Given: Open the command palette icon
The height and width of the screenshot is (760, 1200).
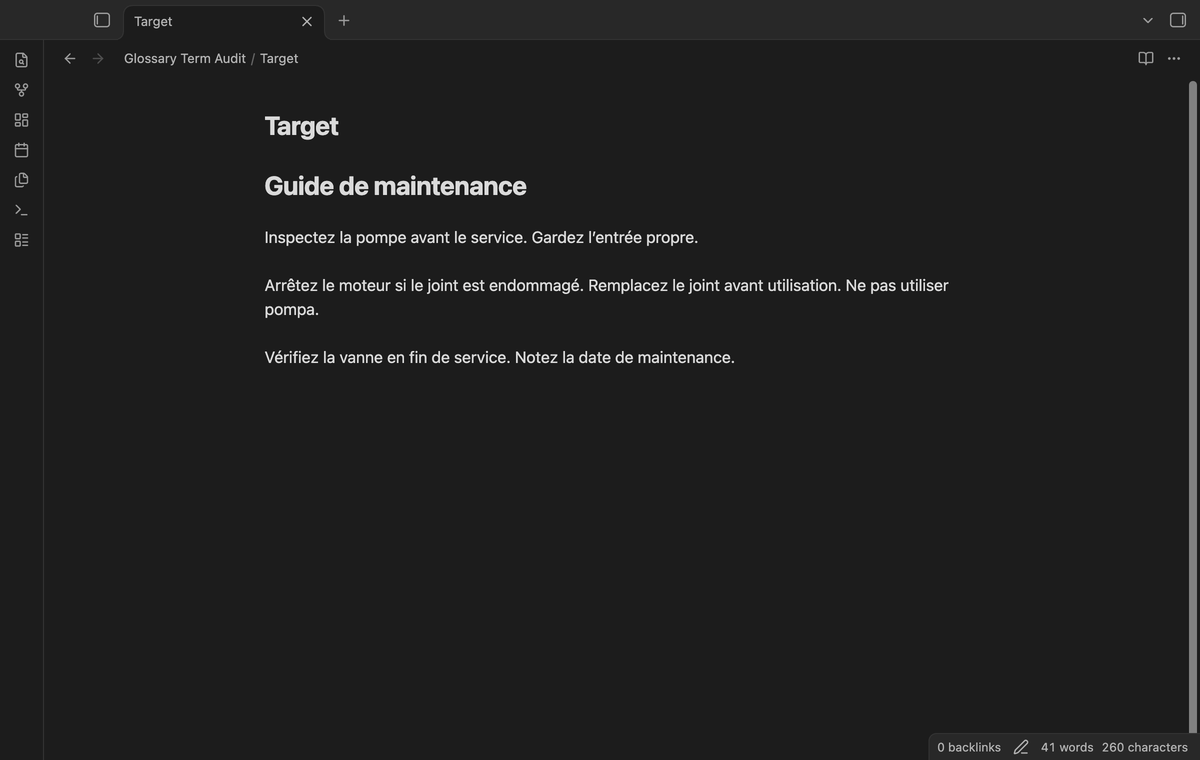Looking at the screenshot, I should pyautogui.click(x=21, y=210).
